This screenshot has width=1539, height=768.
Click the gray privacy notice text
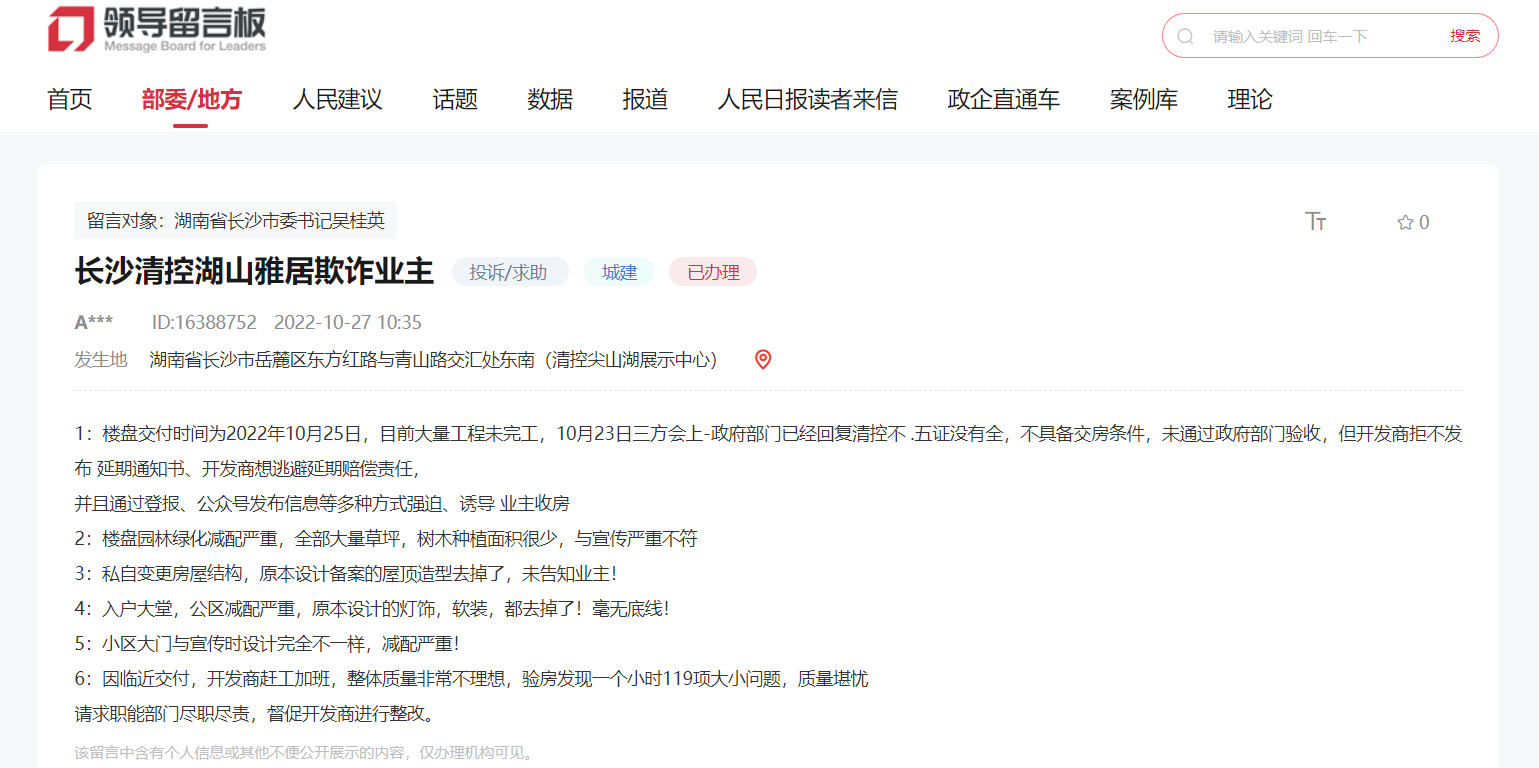click(x=304, y=752)
